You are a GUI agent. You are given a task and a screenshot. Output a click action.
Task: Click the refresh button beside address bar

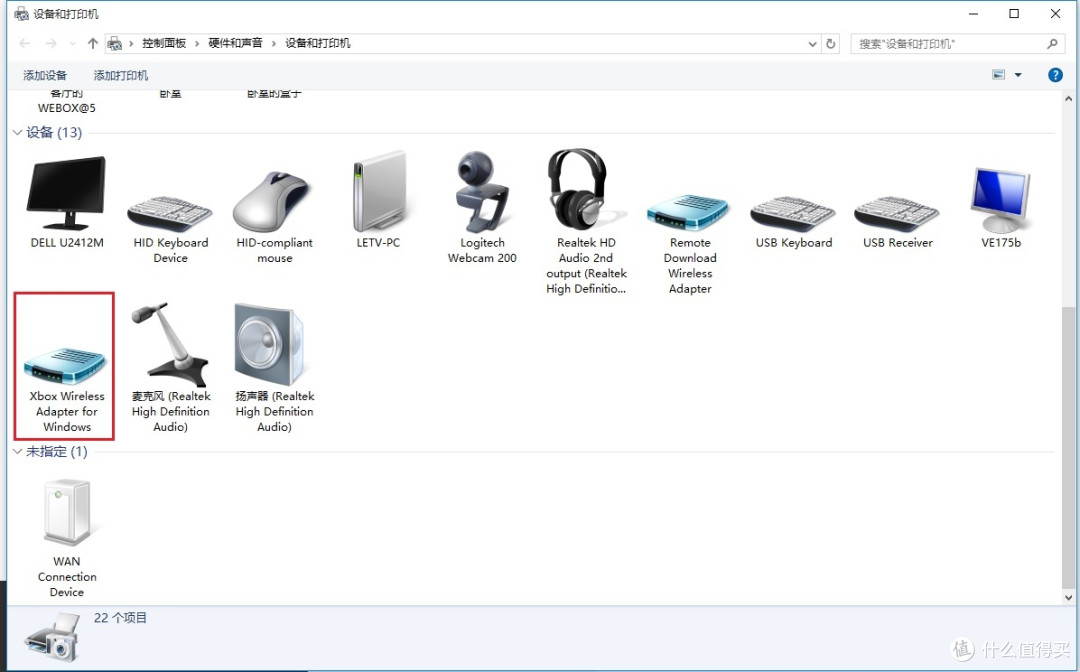831,43
